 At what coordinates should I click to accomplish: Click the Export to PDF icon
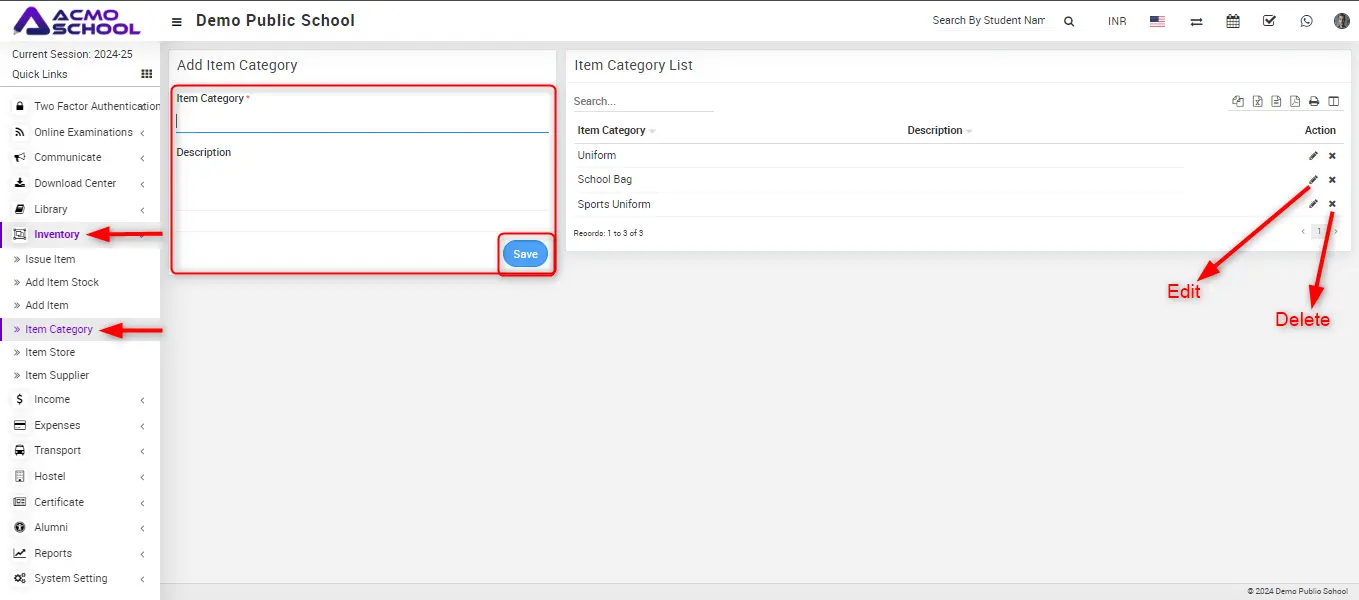tap(1295, 101)
